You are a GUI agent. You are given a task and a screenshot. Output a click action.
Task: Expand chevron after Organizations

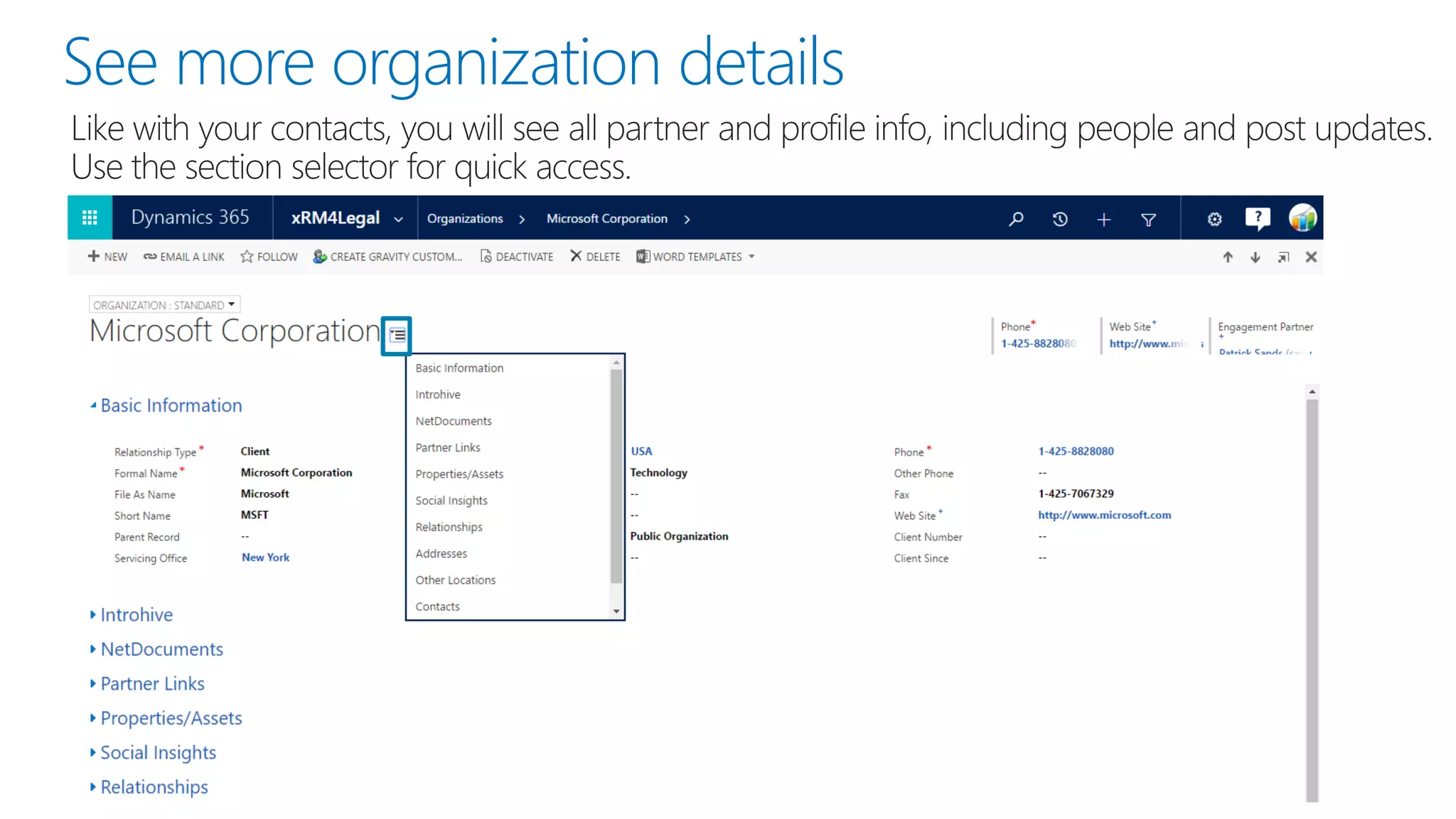(x=522, y=220)
